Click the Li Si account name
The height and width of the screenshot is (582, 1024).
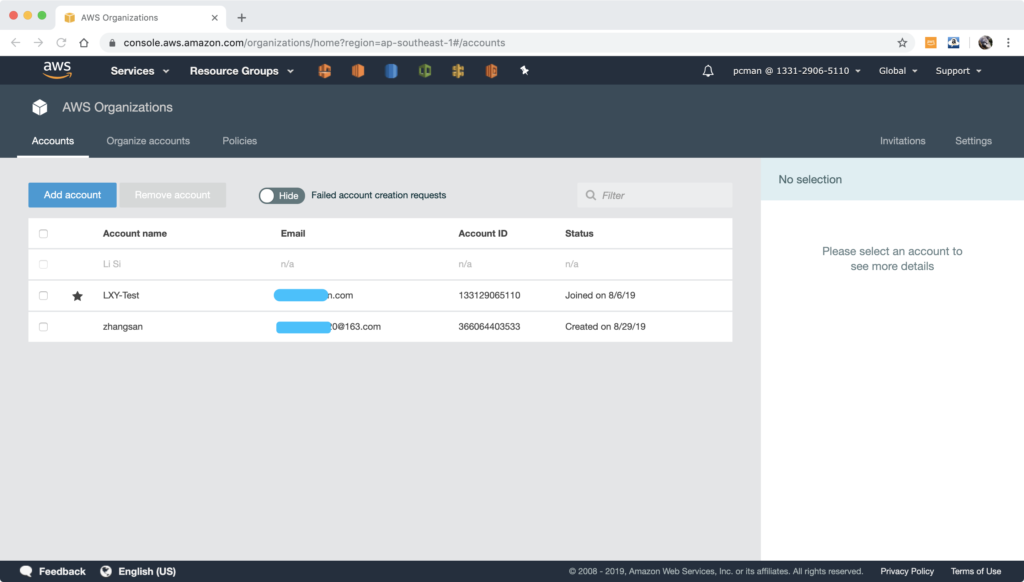(112, 264)
